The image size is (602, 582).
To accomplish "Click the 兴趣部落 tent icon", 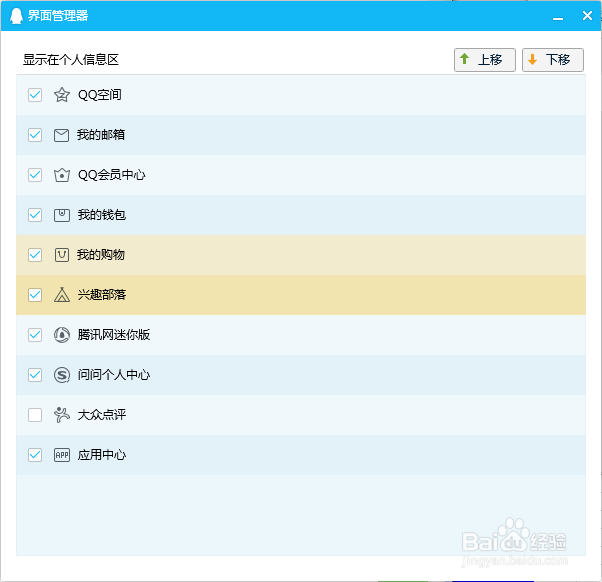I will tap(61, 295).
